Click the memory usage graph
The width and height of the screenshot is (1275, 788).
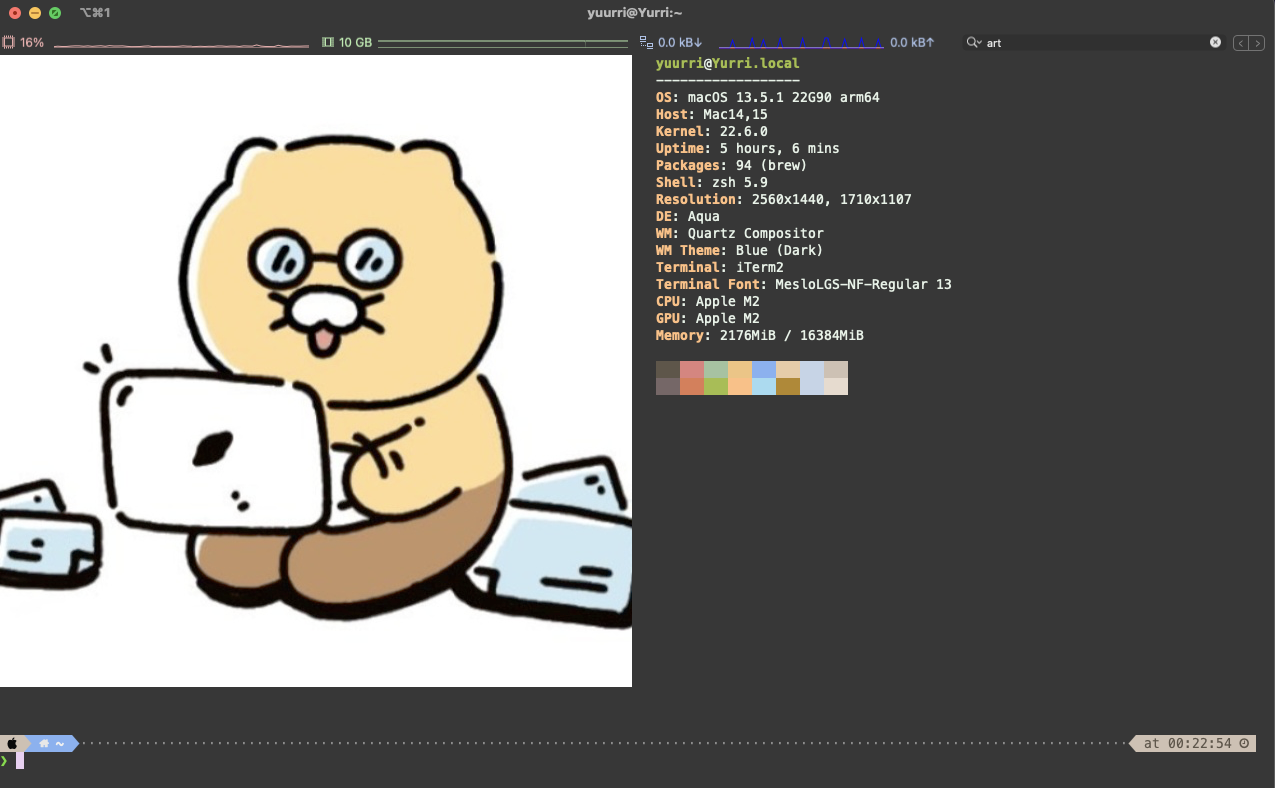click(x=503, y=43)
